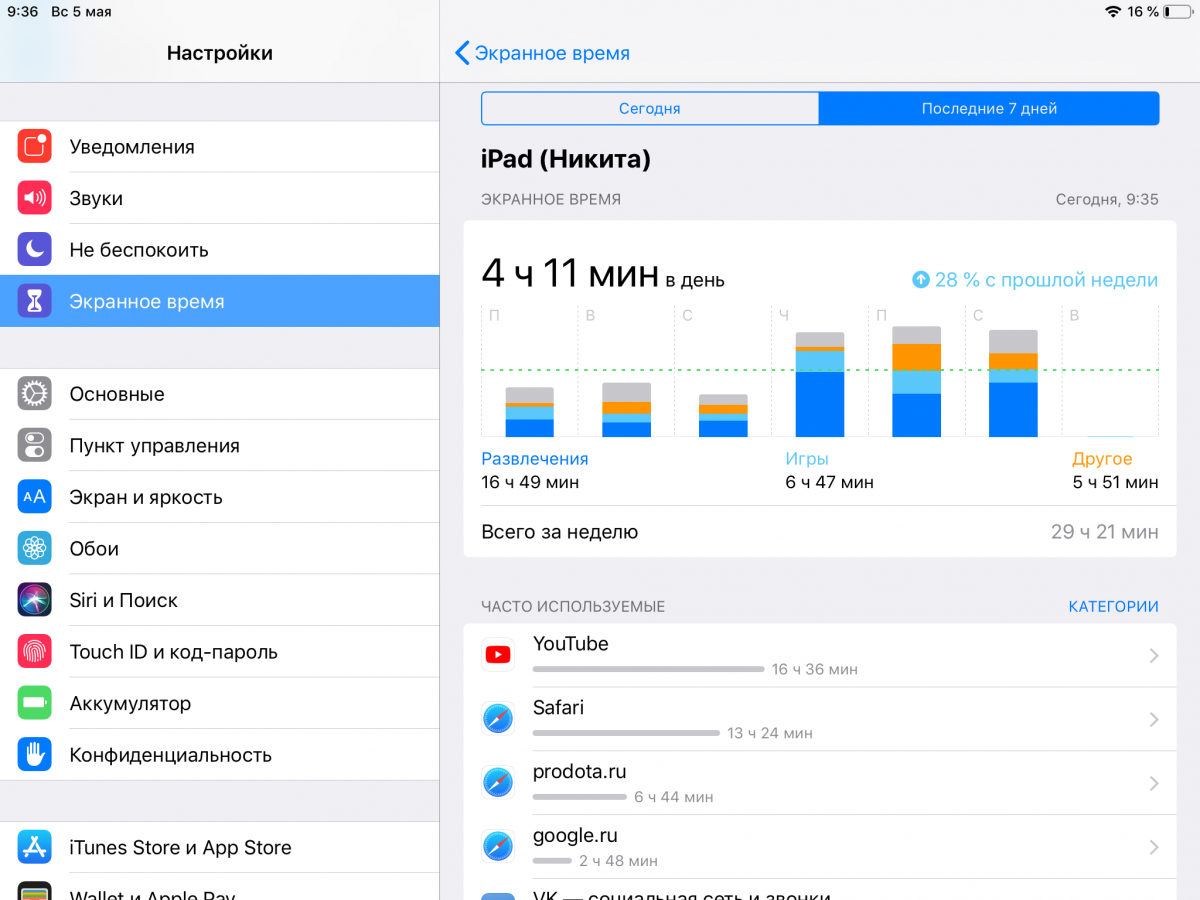Tap the YouTube app icon
Viewport: 1200px width, 900px height.
pyautogui.click(x=498, y=655)
